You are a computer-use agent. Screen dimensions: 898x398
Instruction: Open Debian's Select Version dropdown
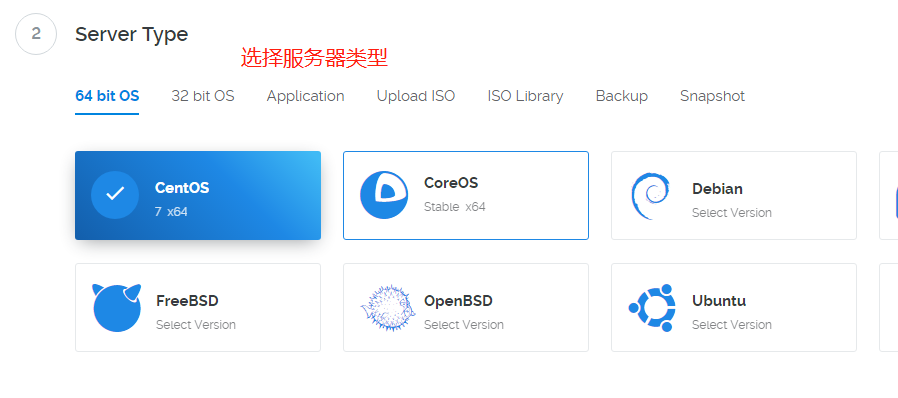point(731,212)
